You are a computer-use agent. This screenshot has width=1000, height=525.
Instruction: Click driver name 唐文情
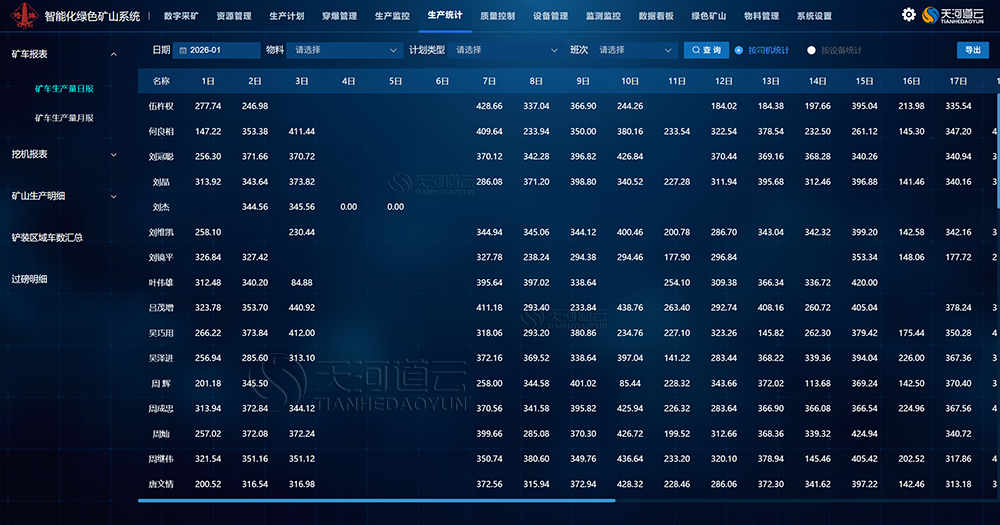pos(161,484)
